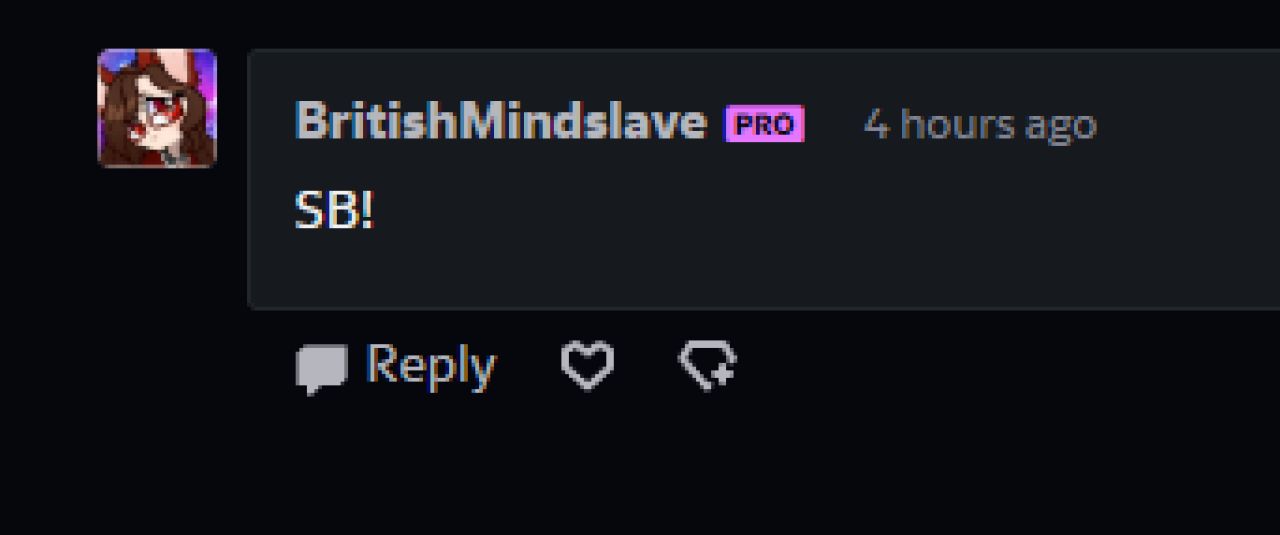This screenshot has height=535, width=1280.
Task: Tap the outlined heart below the comment
Action: click(587, 365)
